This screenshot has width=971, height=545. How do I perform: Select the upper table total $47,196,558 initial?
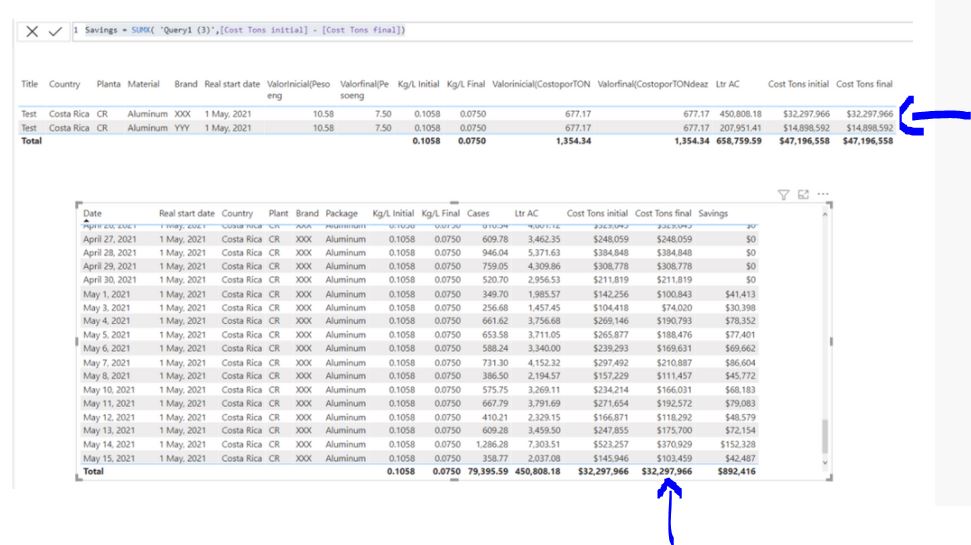tap(804, 141)
